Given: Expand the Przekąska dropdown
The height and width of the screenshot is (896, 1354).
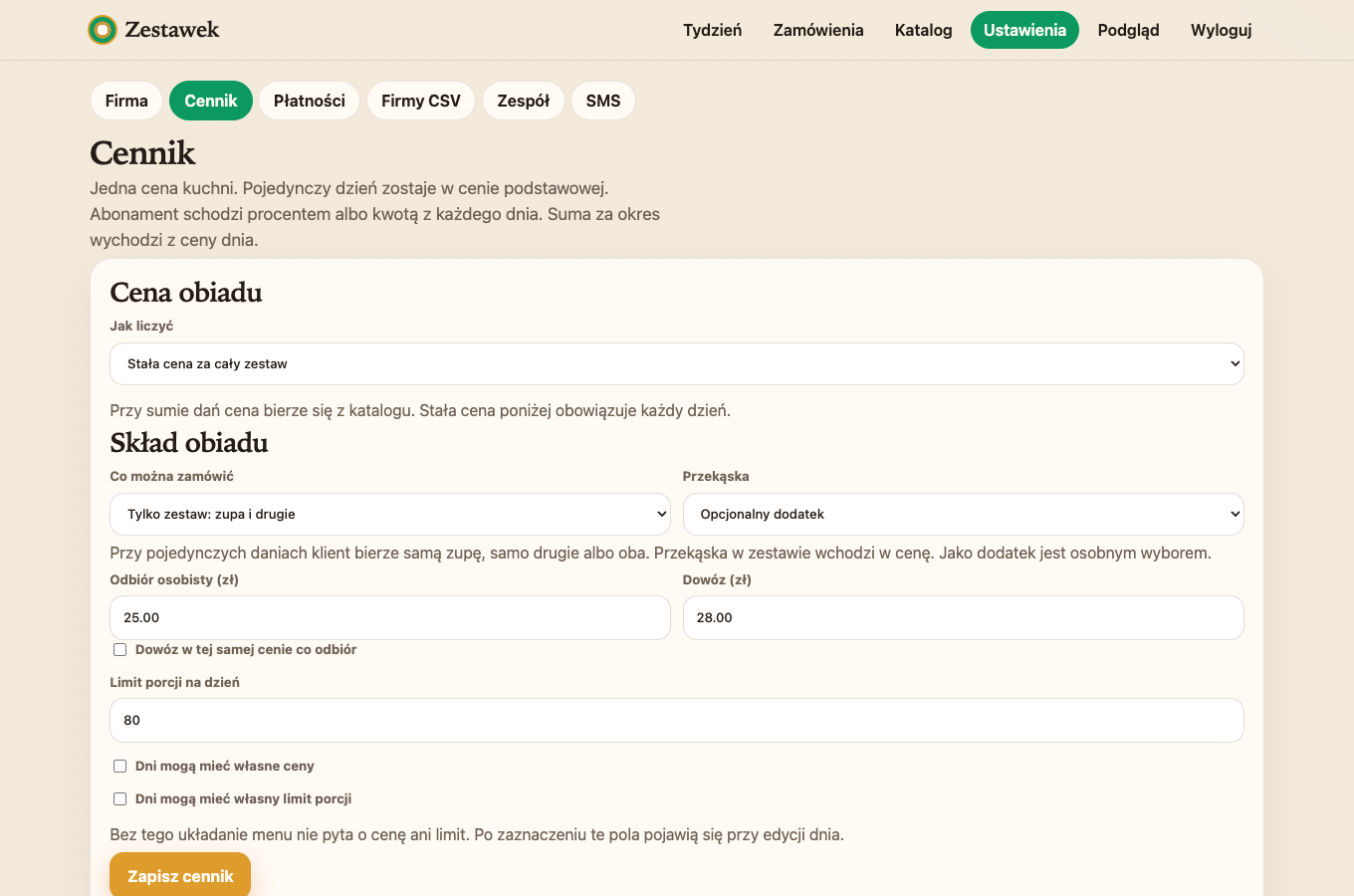Looking at the screenshot, I should 964,515.
